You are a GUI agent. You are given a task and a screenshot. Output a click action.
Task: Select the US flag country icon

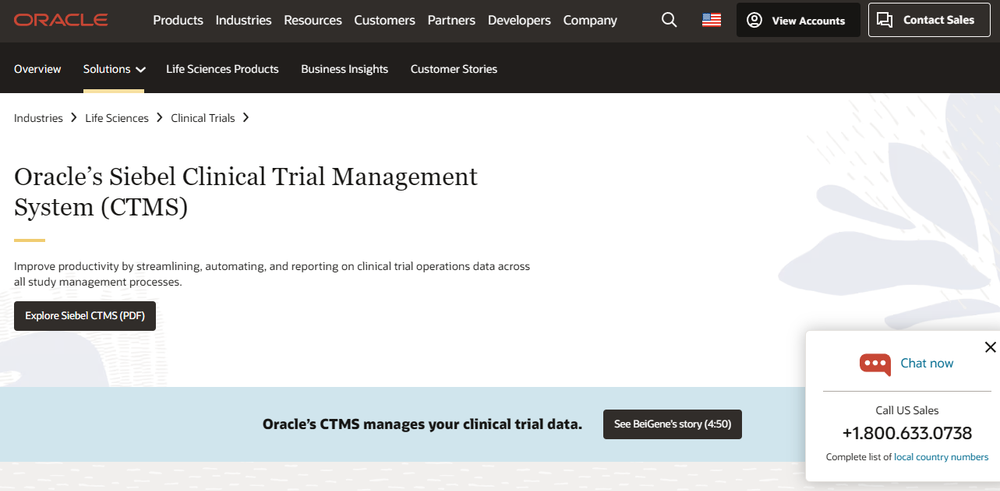[x=711, y=20]
